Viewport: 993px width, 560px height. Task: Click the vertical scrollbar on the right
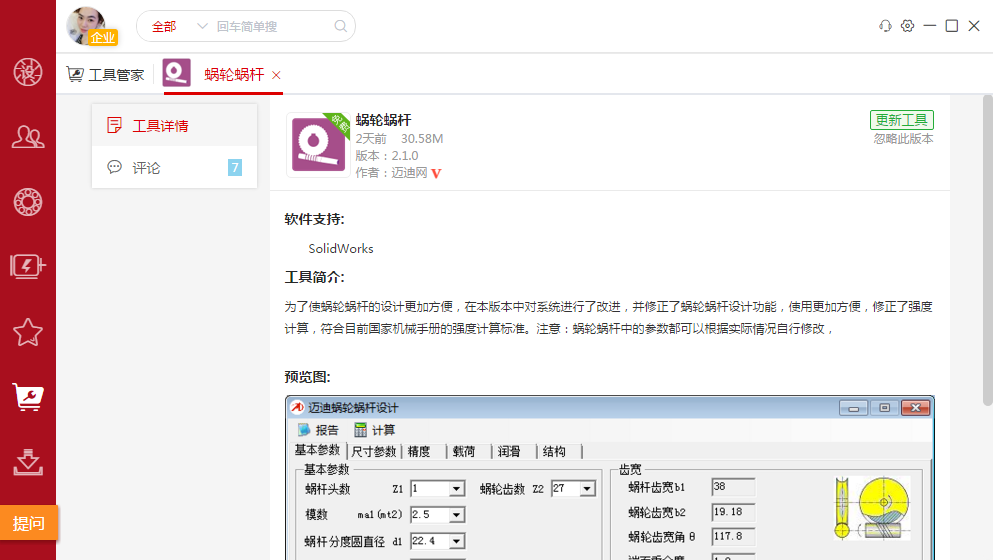click(987, 250)
